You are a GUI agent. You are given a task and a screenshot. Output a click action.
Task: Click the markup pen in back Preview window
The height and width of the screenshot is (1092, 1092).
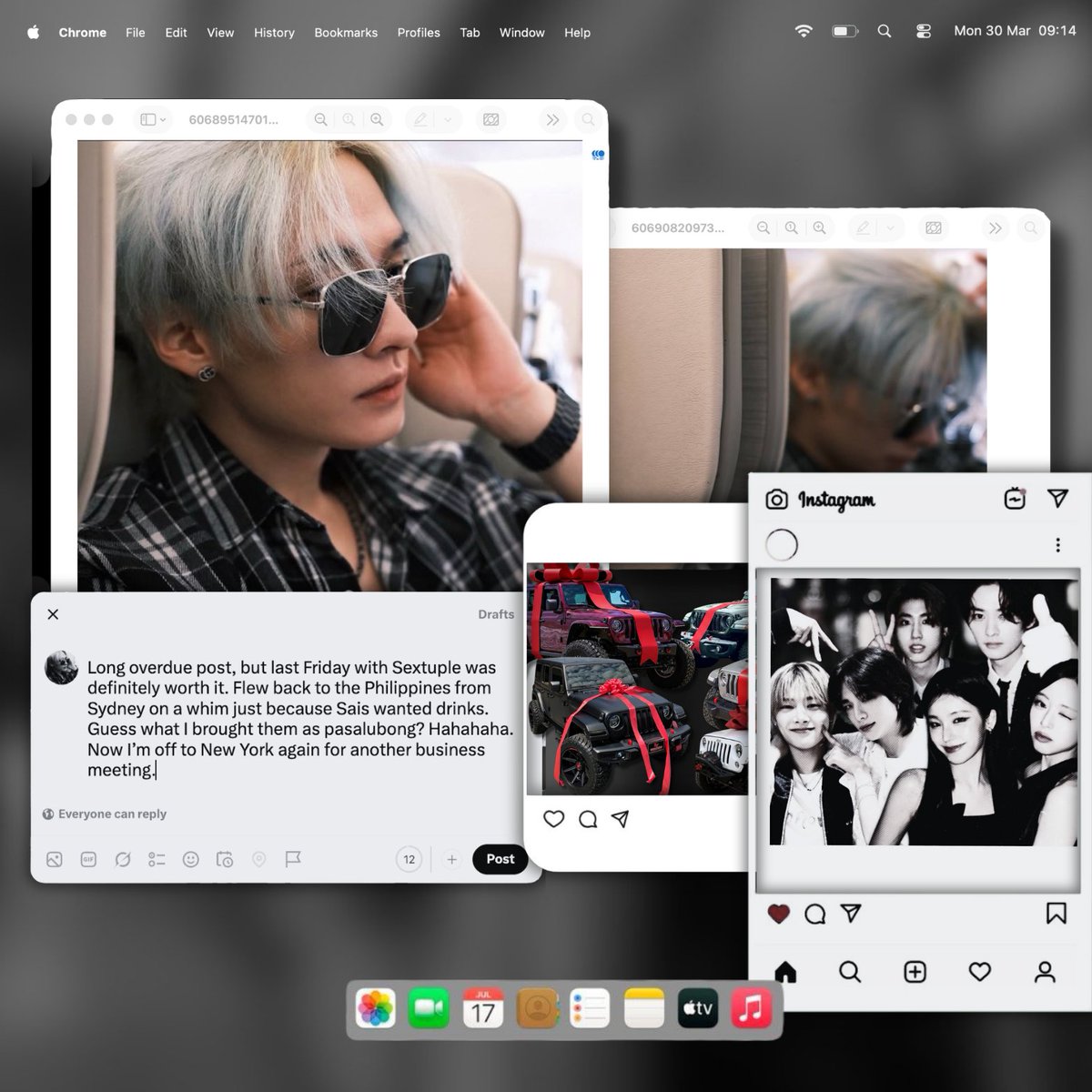862,227
